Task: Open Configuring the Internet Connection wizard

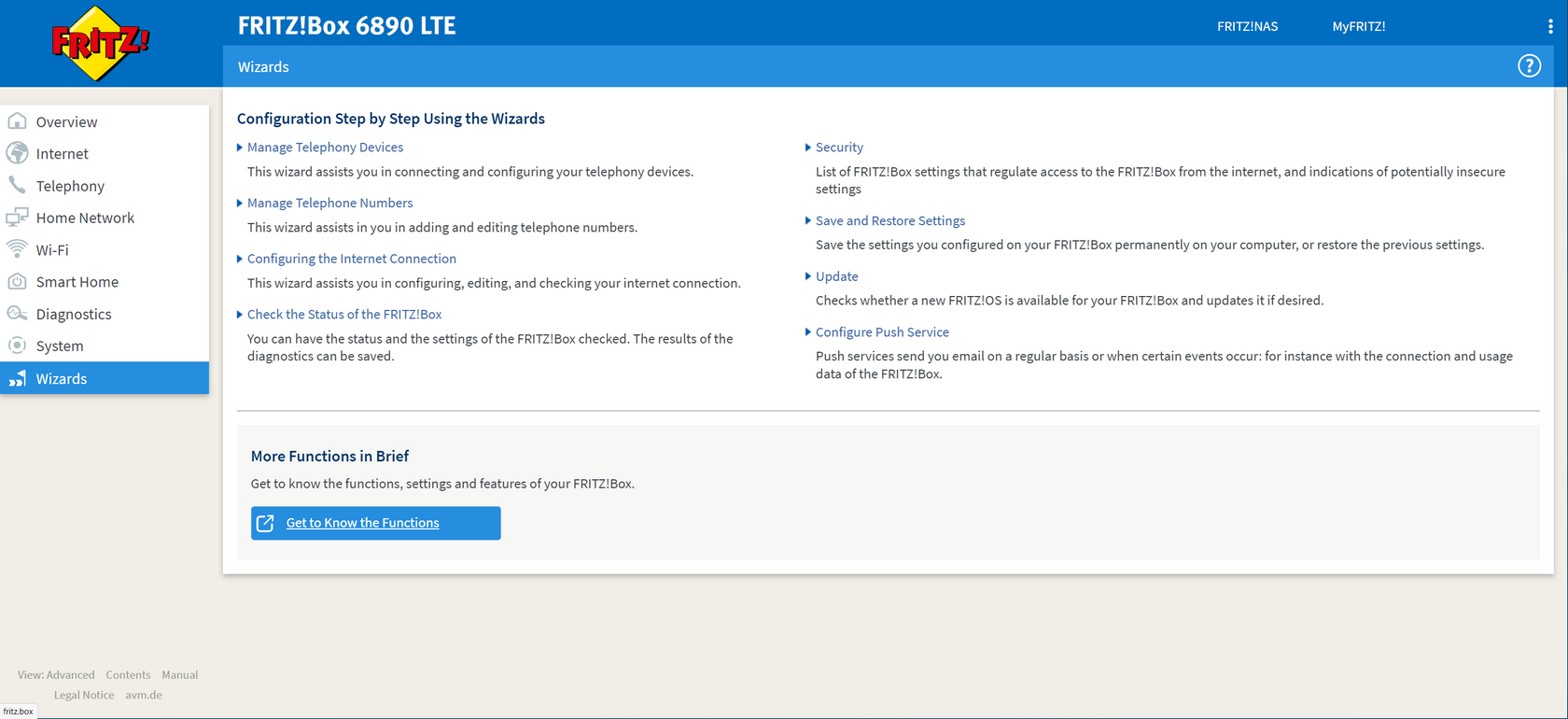Action: point(352,259)
